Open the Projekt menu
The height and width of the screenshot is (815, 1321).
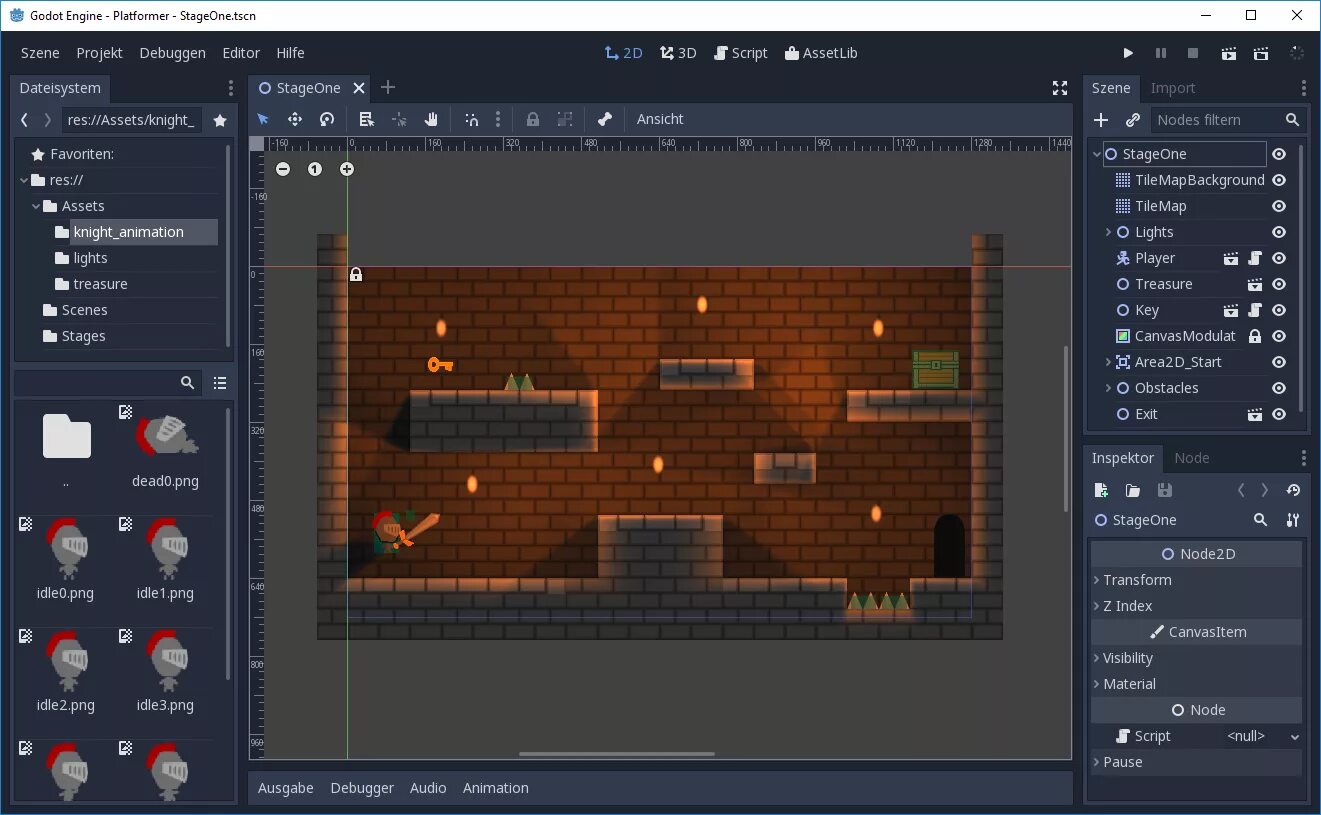(99, 53)
